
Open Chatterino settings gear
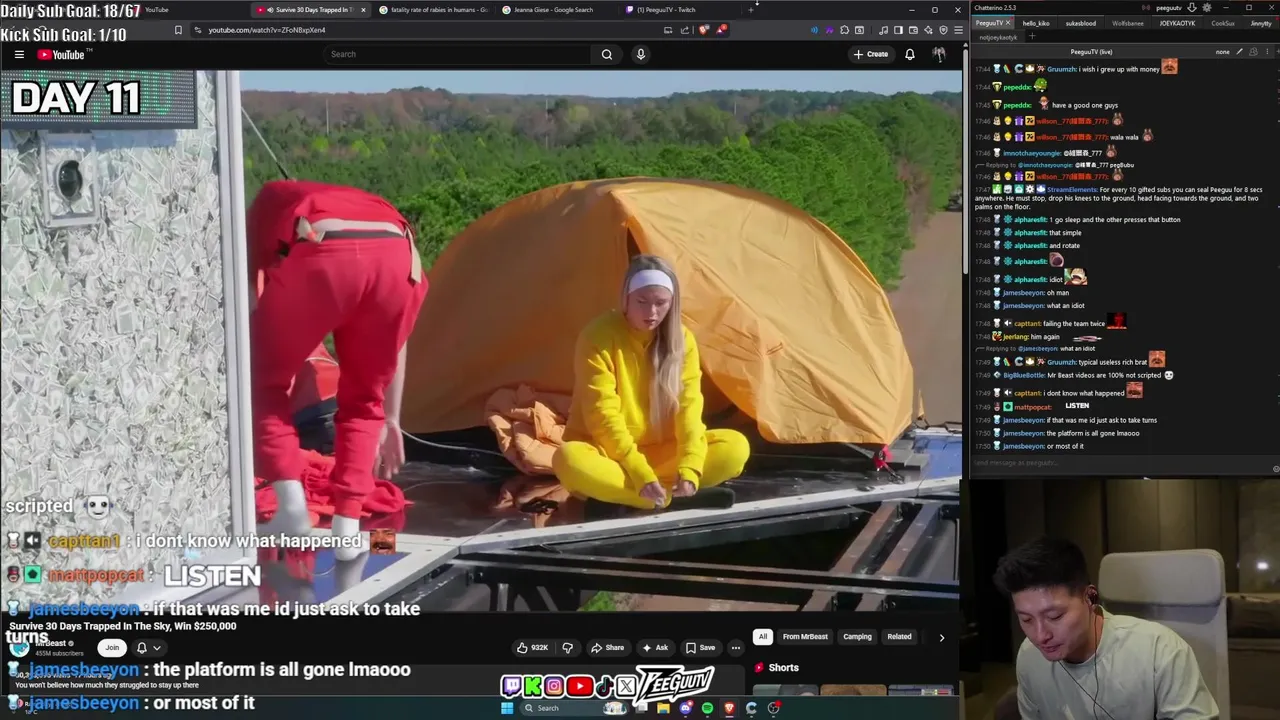(1205, 7)
